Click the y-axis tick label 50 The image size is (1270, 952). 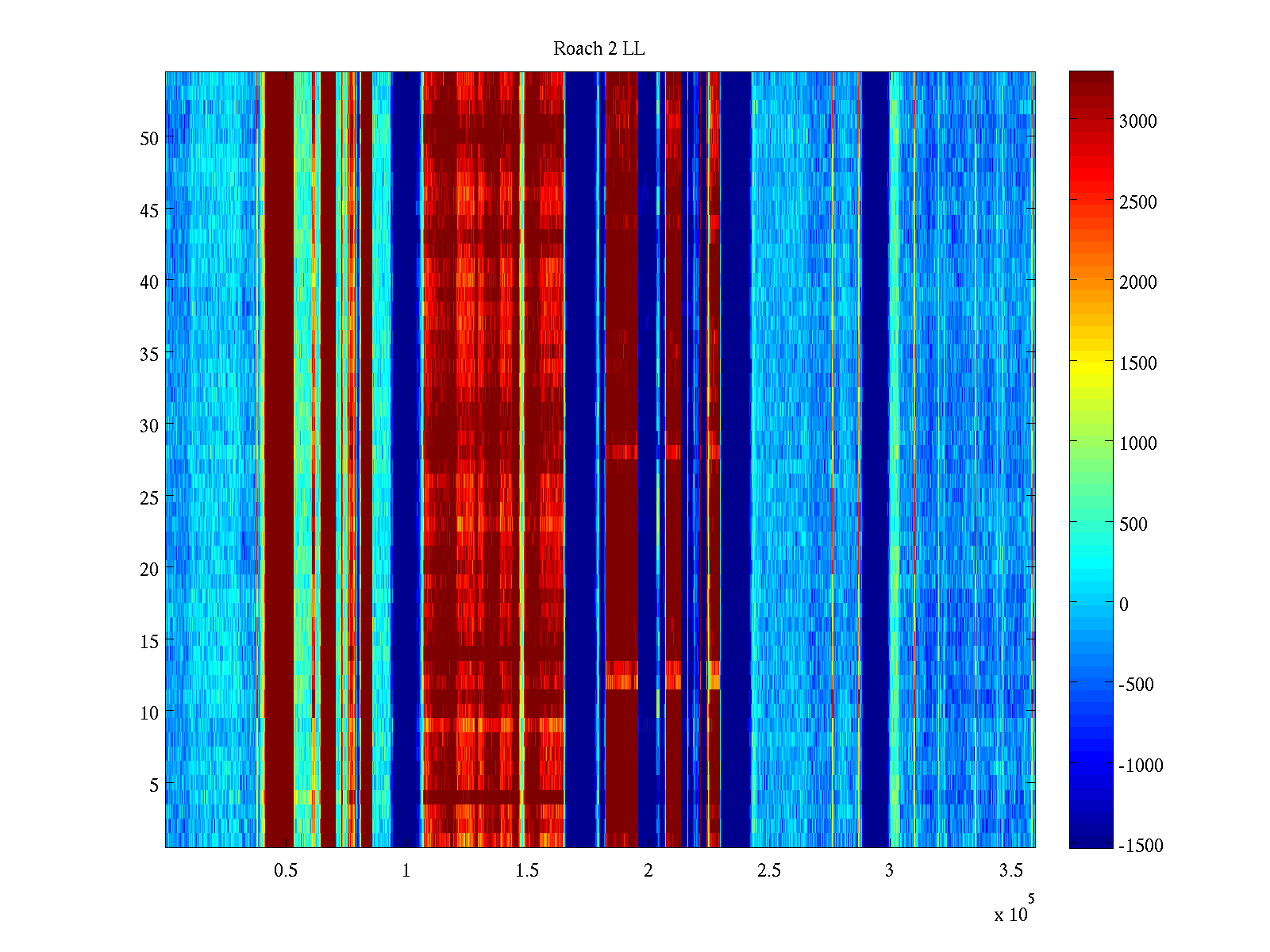[x=148, y=138]
